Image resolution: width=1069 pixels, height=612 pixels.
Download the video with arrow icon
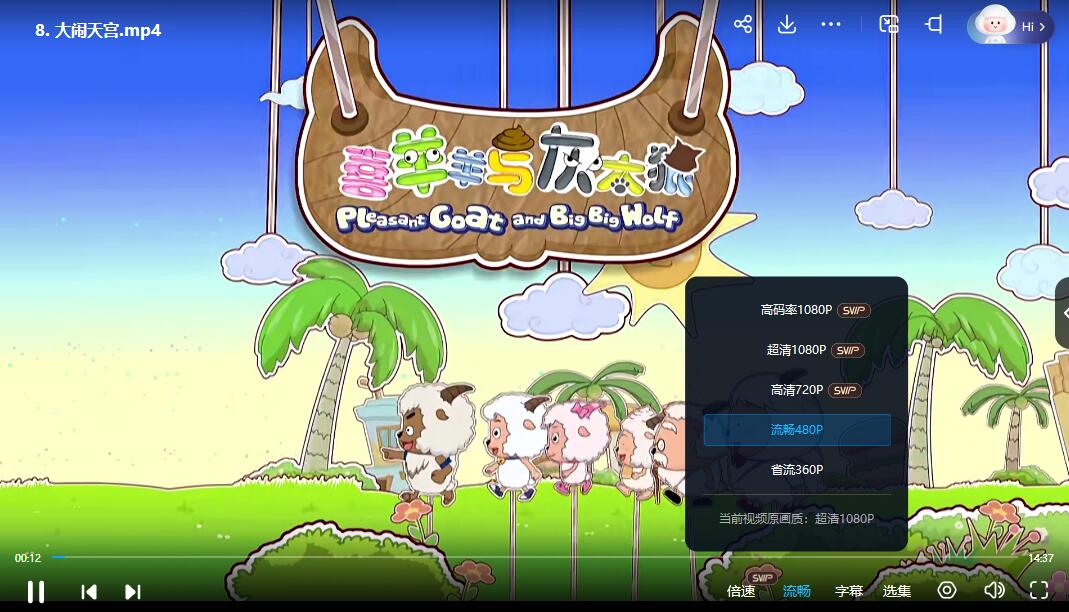coord(787,25)
